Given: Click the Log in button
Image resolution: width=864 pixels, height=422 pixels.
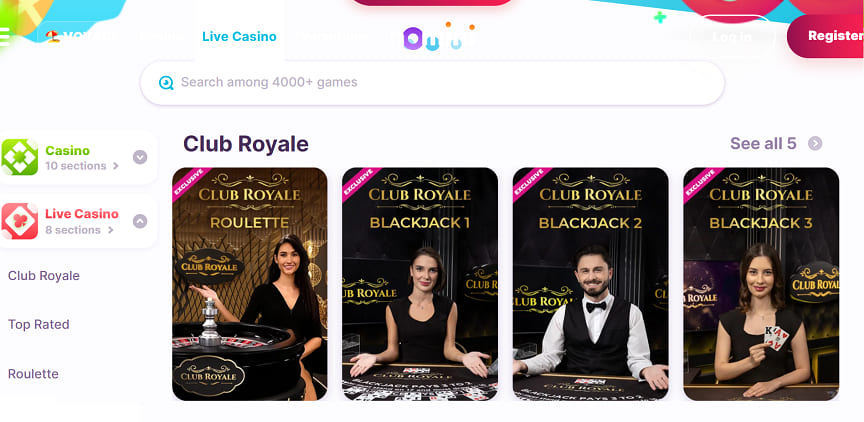Looking at the screenshot, I should (x=732, y=37).
